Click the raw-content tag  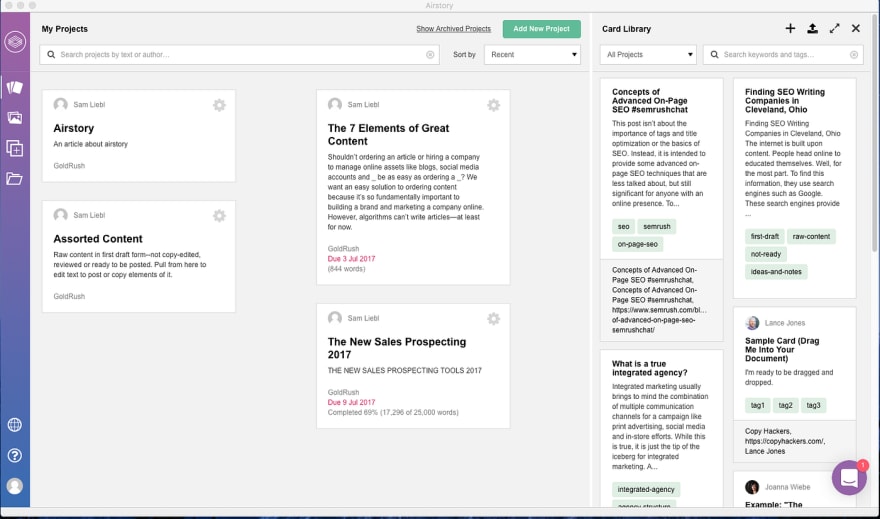click(811, 236)
